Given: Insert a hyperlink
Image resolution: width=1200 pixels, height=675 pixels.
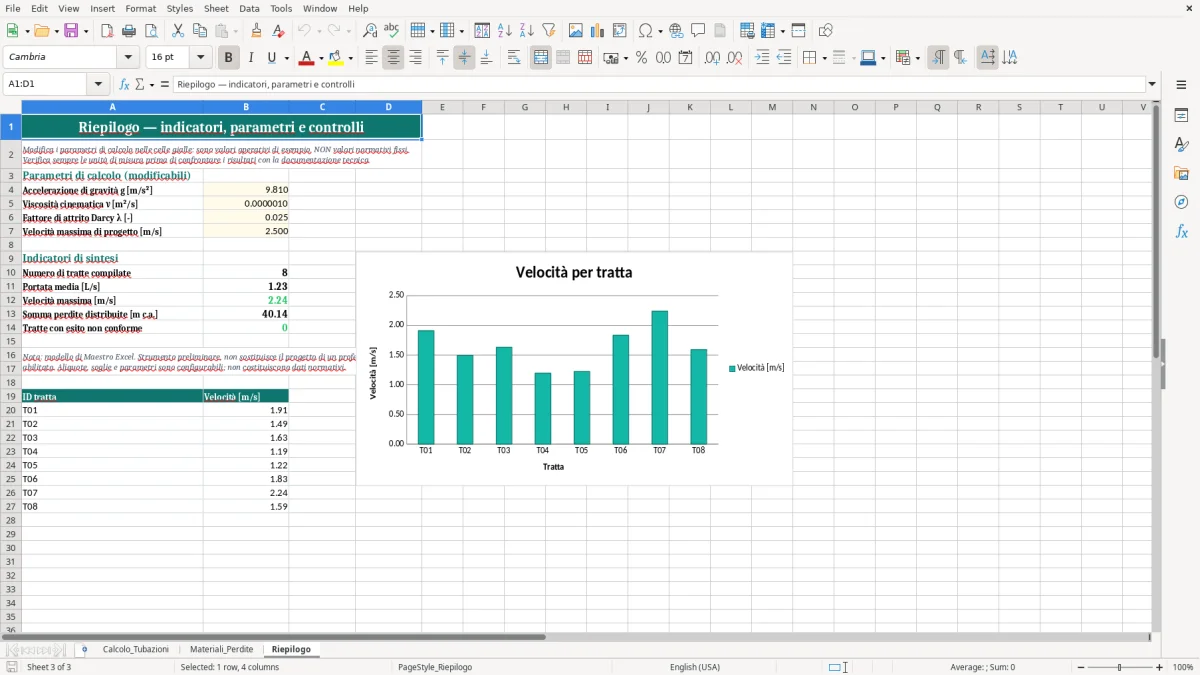Looking at the screenshot, I should [x=677, y=31].
